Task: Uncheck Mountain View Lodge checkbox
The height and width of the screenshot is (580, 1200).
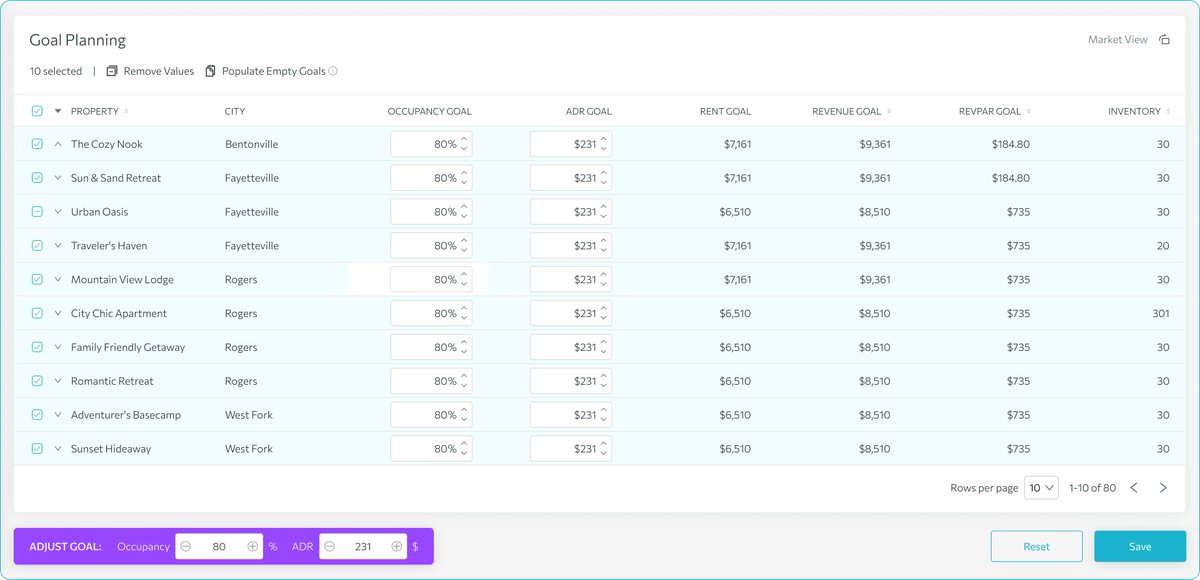Action: click(x=37, y=280)
